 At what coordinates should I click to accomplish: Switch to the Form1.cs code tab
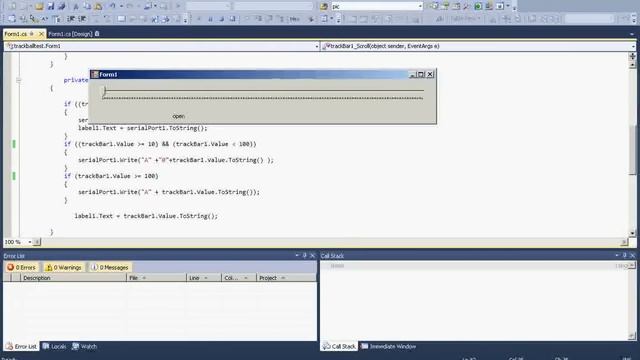pos(16,34)
